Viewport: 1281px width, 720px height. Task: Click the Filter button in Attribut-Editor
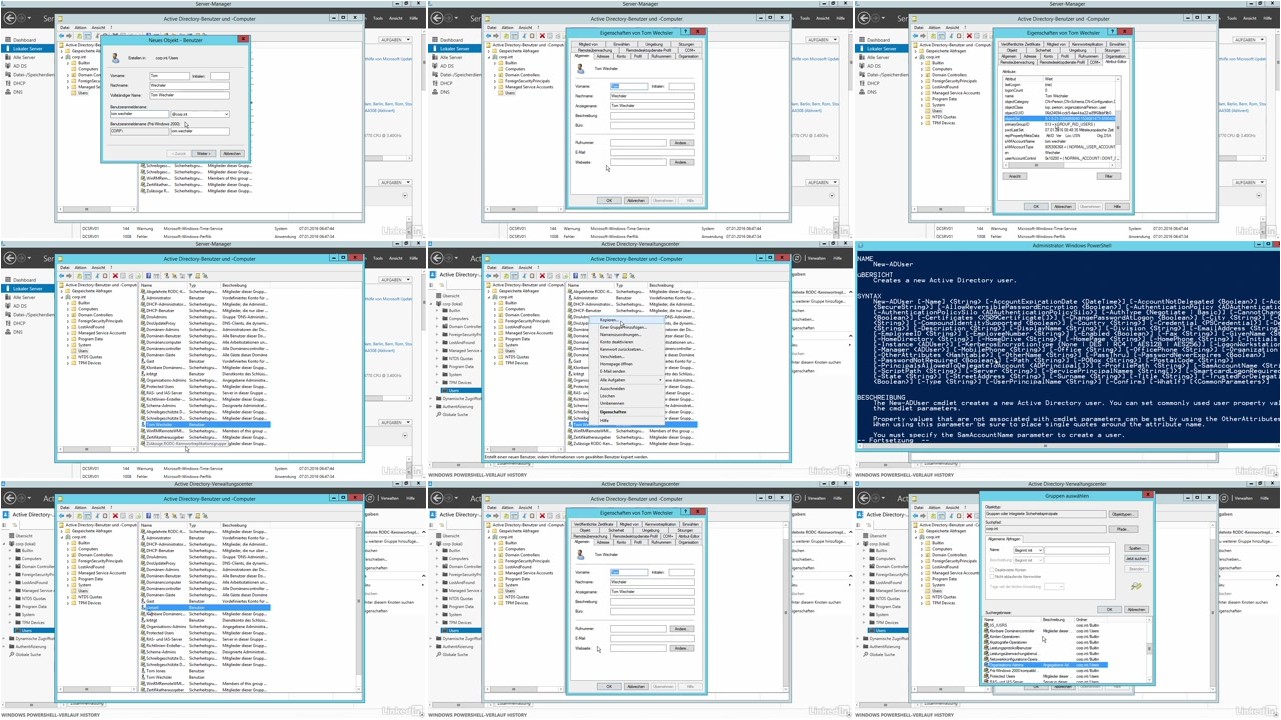tap(1109, 176)
